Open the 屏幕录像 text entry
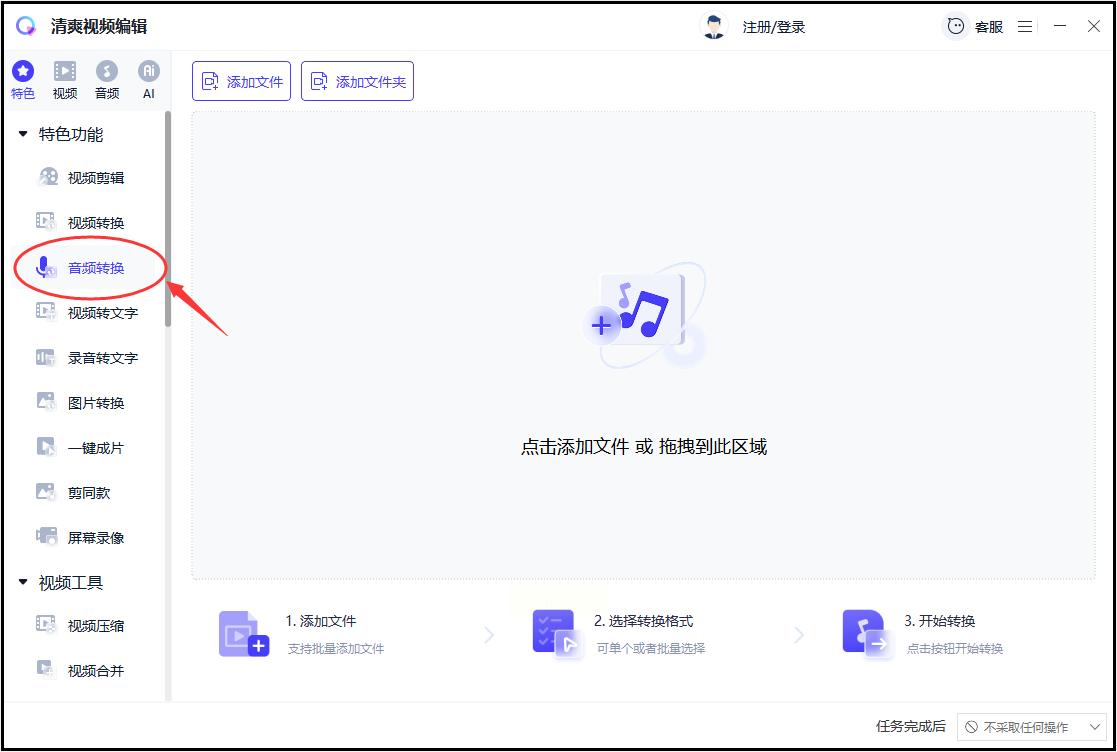This screenshot has width=1117, height=752. [95, 538]
